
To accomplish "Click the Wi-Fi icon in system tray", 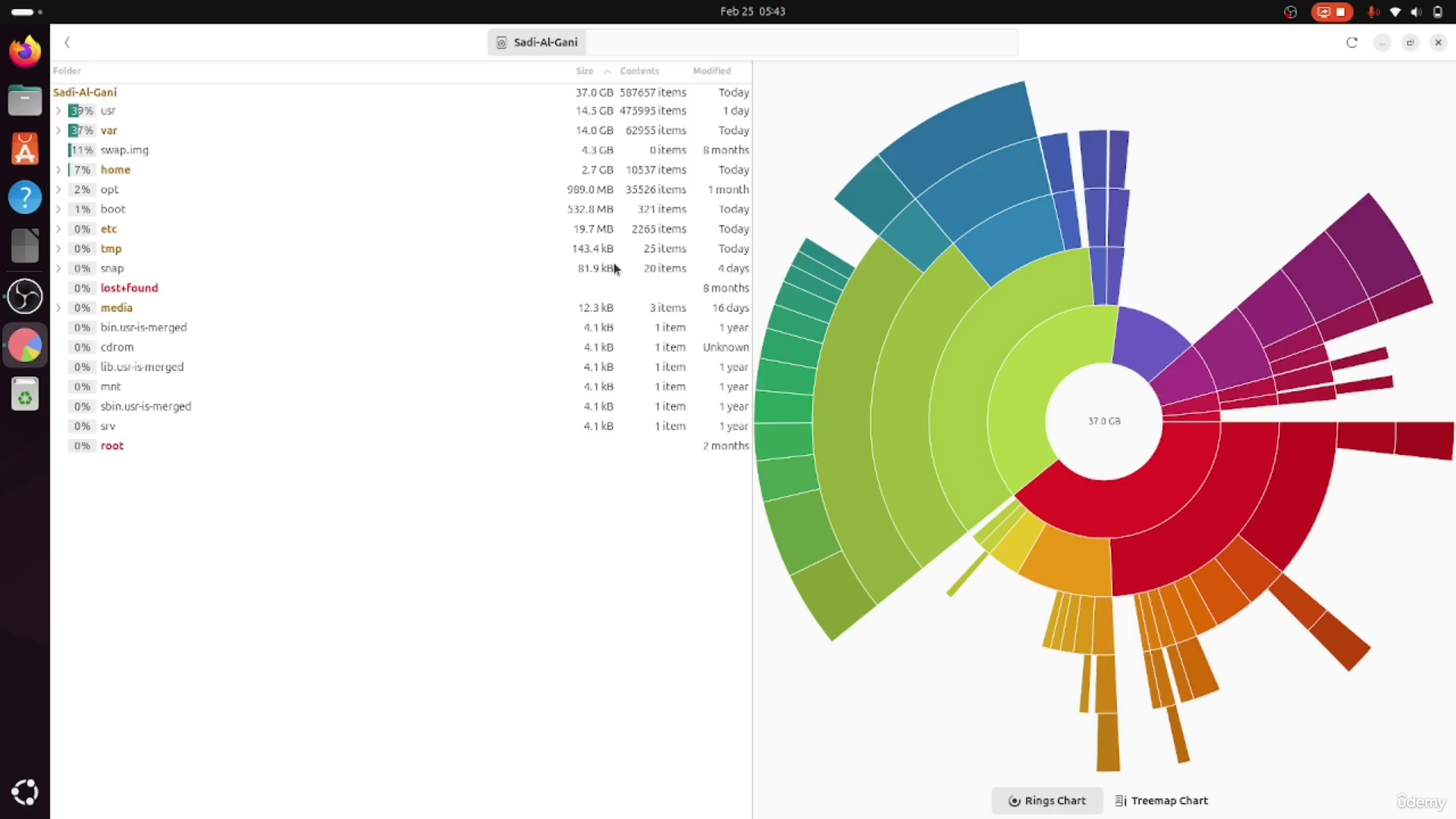I will pos(1395,11).
